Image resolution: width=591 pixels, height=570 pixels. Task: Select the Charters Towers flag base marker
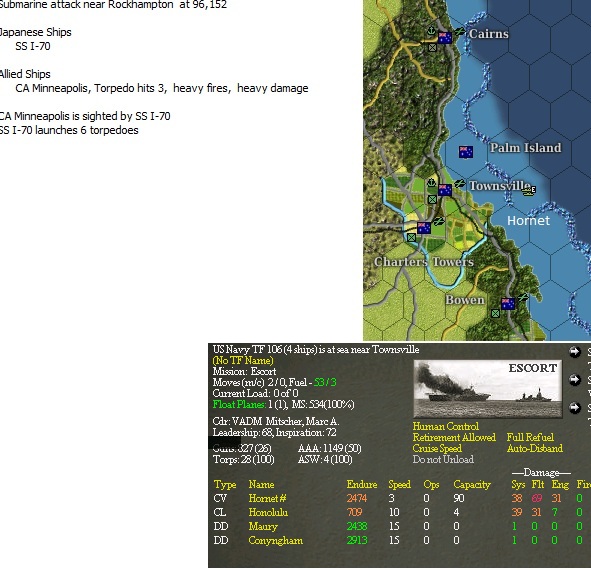pyautogui.click(x=424, y=228)
